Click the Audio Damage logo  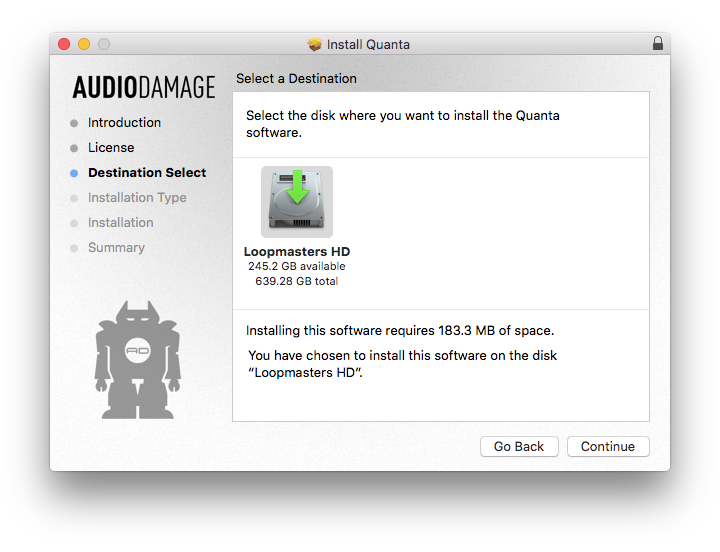(x=144, y=88)
